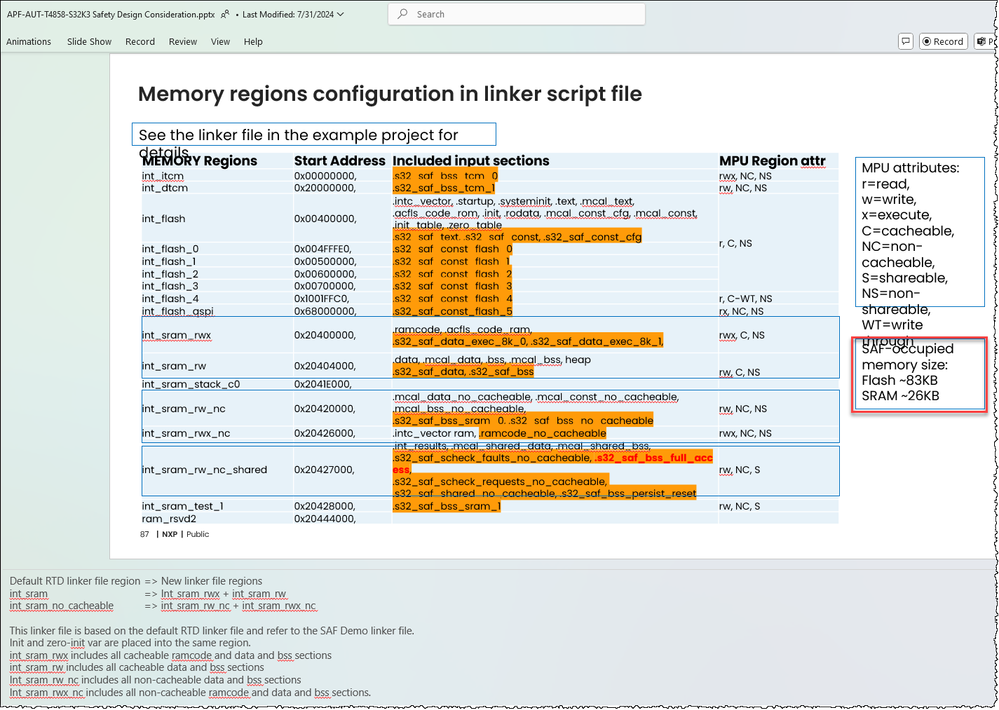Open the Slide Show tab
The image size is (999, 710).
[89, 41]
